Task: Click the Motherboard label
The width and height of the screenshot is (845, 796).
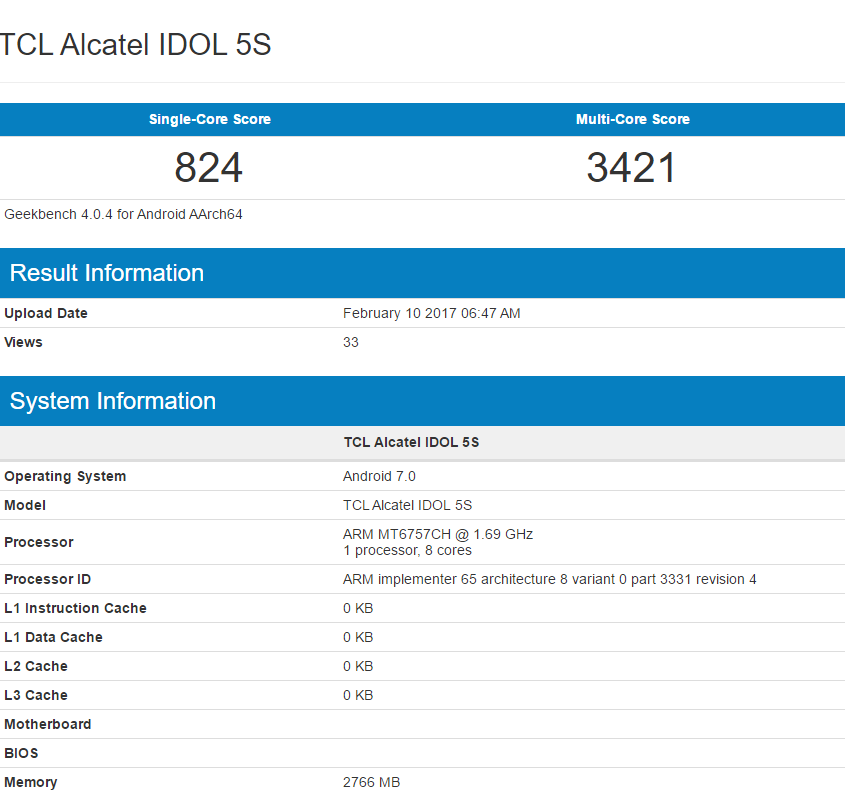Action: click(48, 724)
